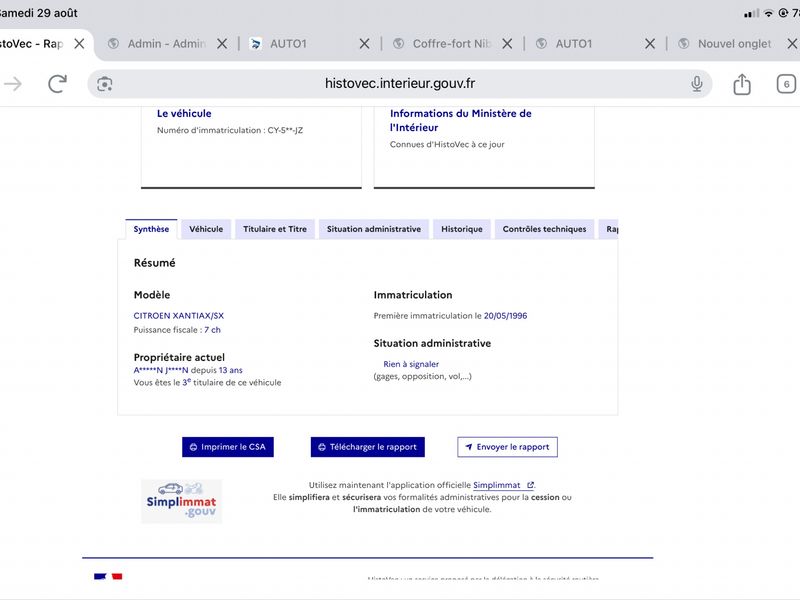Follow the Simplimmat link
Viewport: 800px width, 600px height.
click(x=503, y=485)
